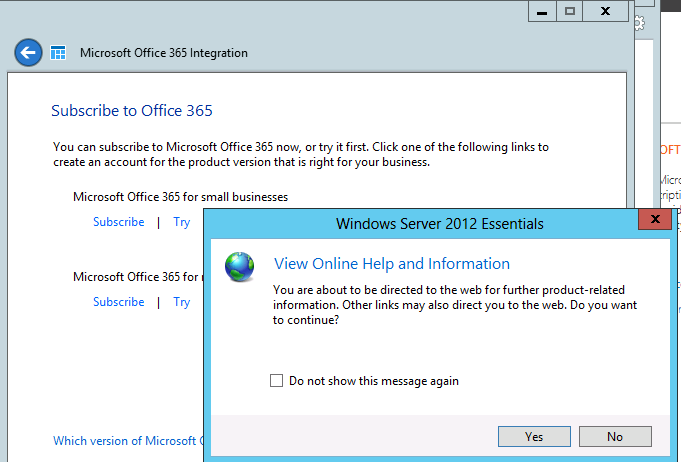Go back using the blue arrow button
The height and width of the screenshot is (462, 681).
click(28, 53)
